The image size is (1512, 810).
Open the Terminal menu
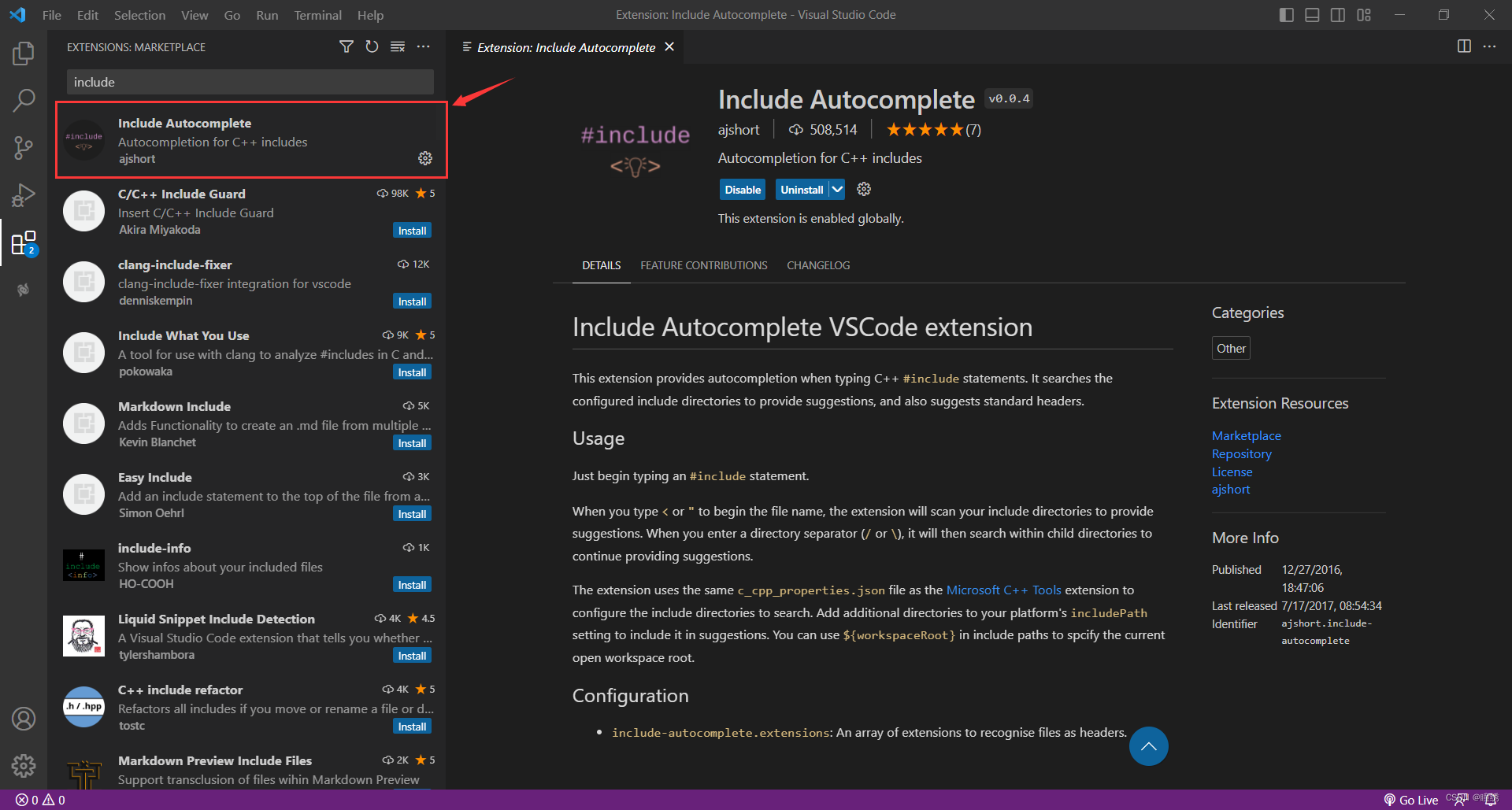[317, 15]
